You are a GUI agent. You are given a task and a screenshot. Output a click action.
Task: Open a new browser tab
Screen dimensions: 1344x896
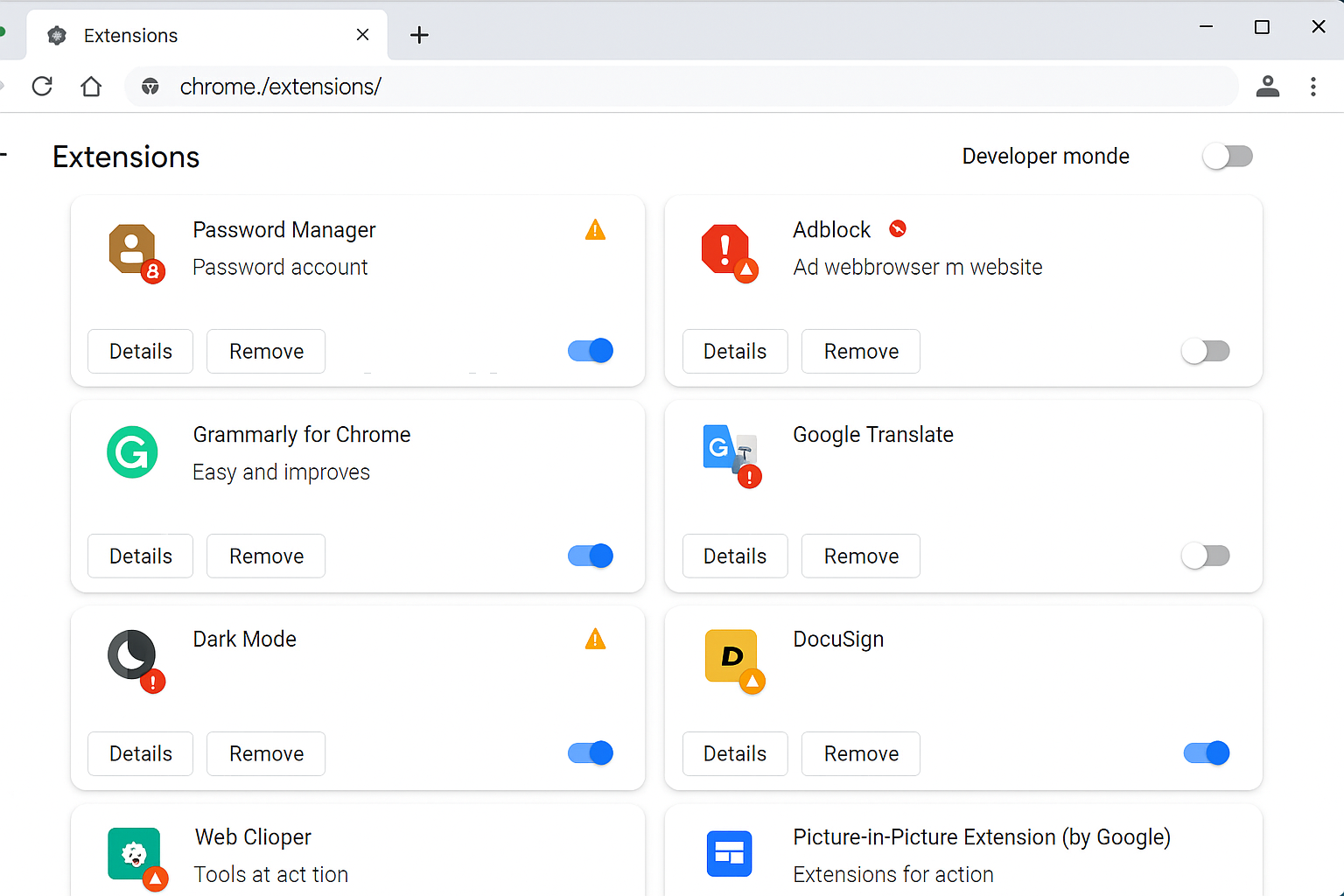(419, 35)
